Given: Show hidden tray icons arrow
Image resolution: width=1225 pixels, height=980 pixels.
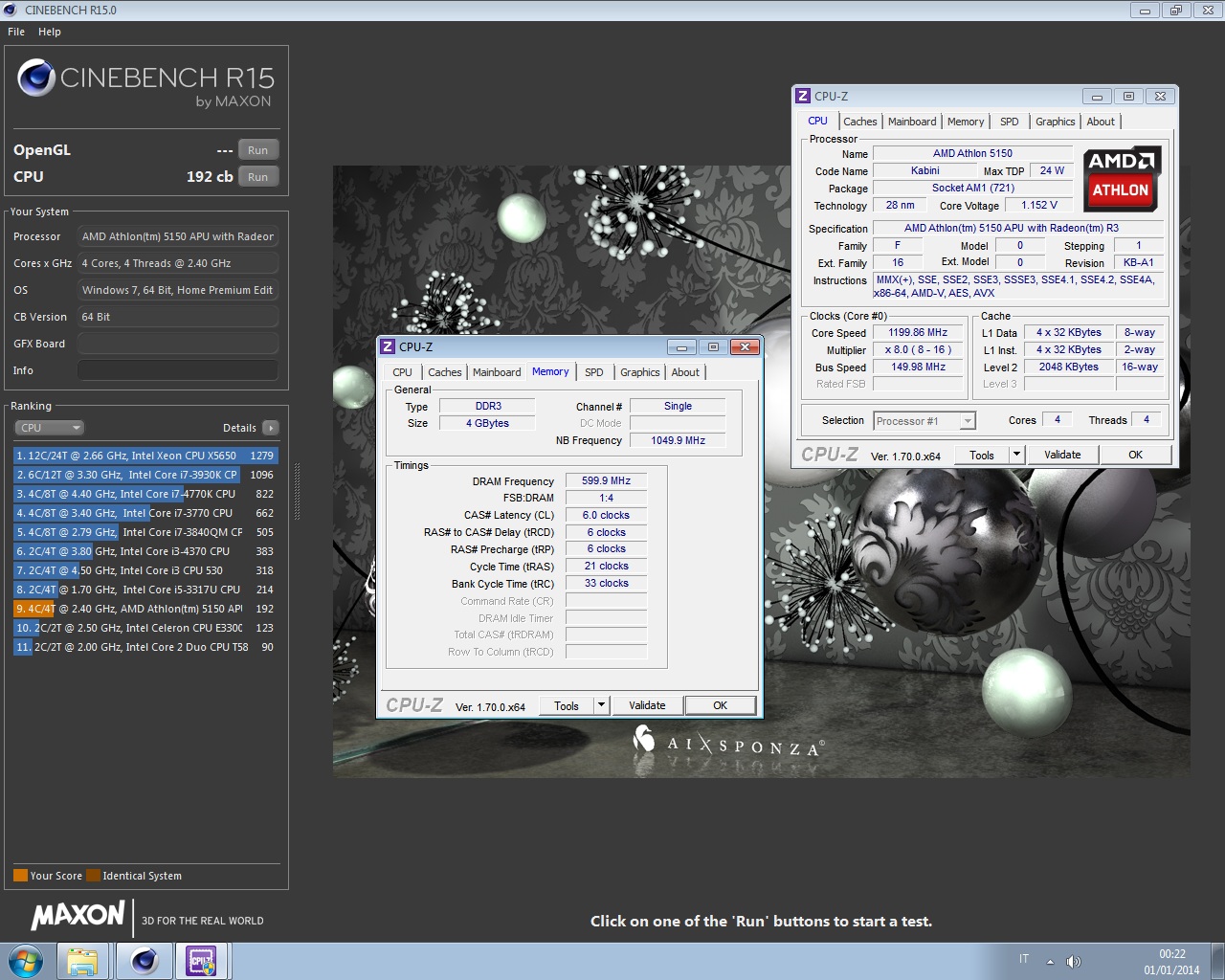Looking at the screenshot, I should point(1050,961).
